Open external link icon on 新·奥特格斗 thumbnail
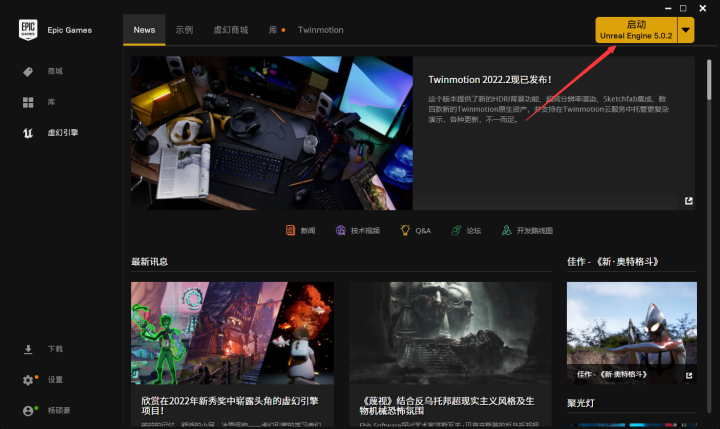720x429 pixels. (x=689, y=375)
